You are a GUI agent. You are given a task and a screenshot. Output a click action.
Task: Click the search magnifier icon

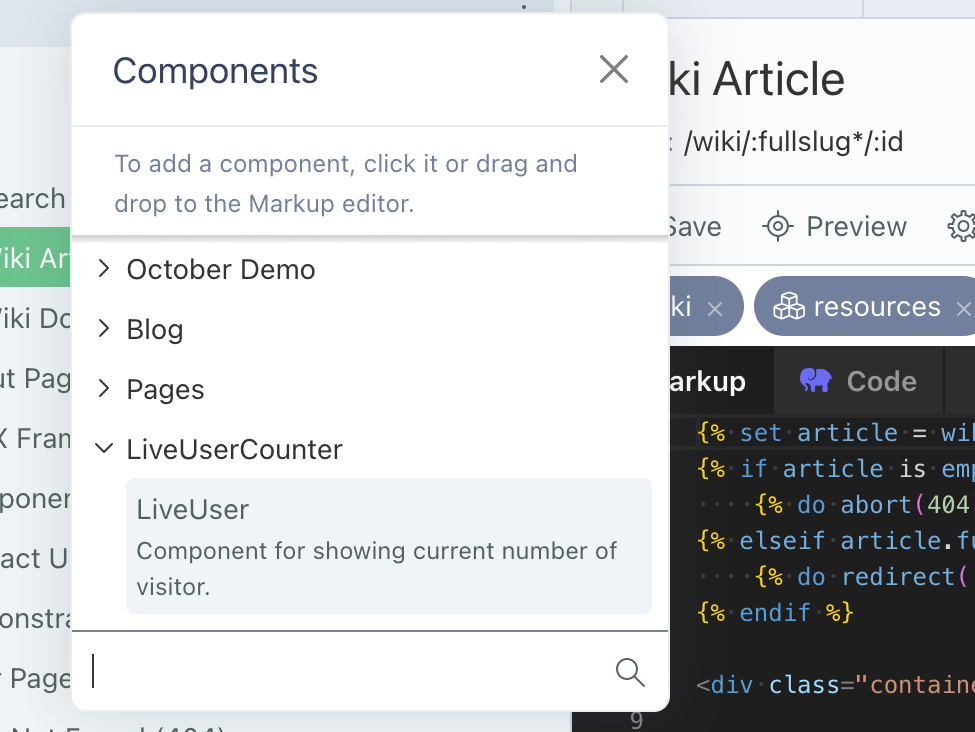tap(630, 672)
